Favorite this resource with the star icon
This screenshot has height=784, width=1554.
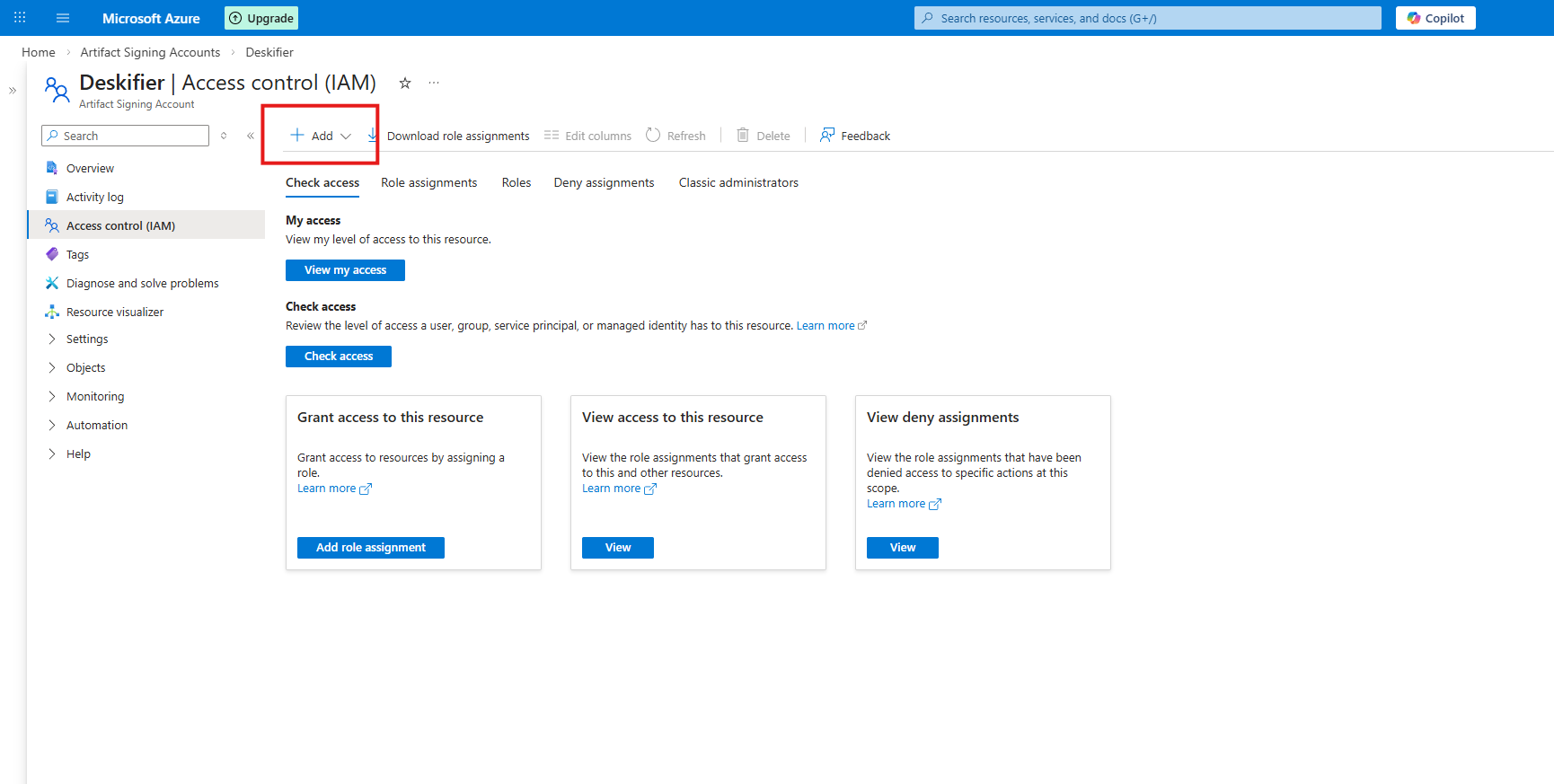point(405,83)
